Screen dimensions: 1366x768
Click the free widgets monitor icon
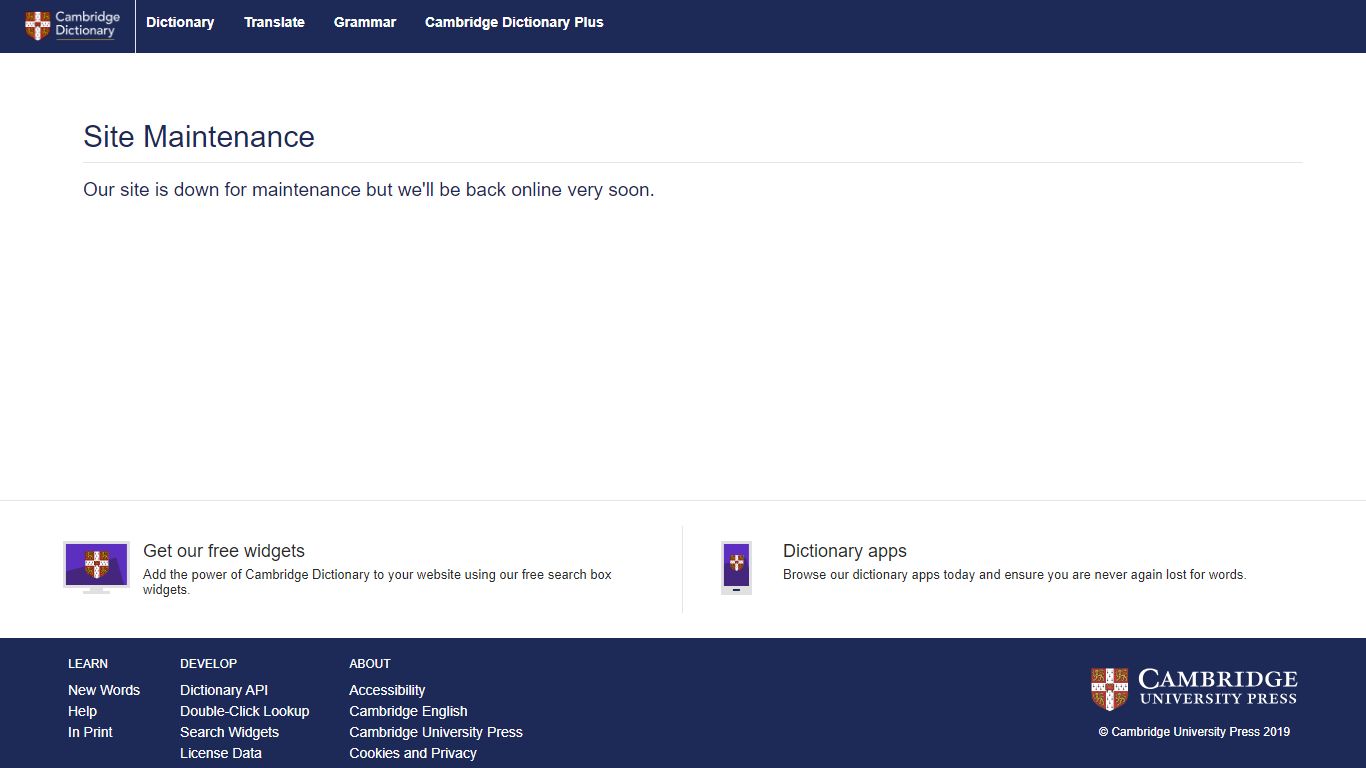[96, 568]
